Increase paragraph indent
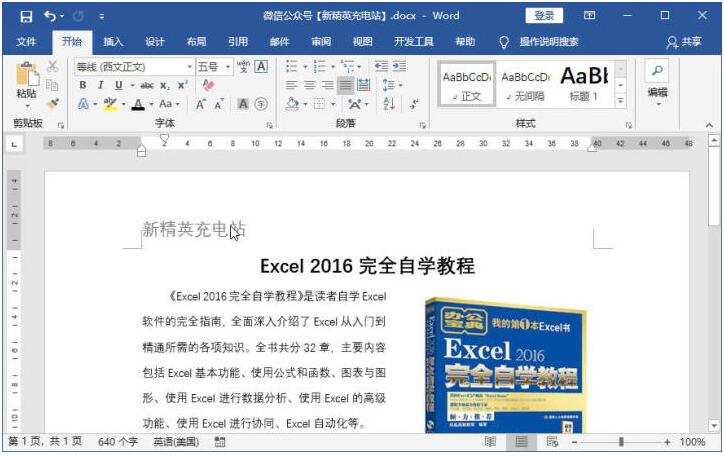This screenshot has width=724, height=456. [x=399, y=66]
